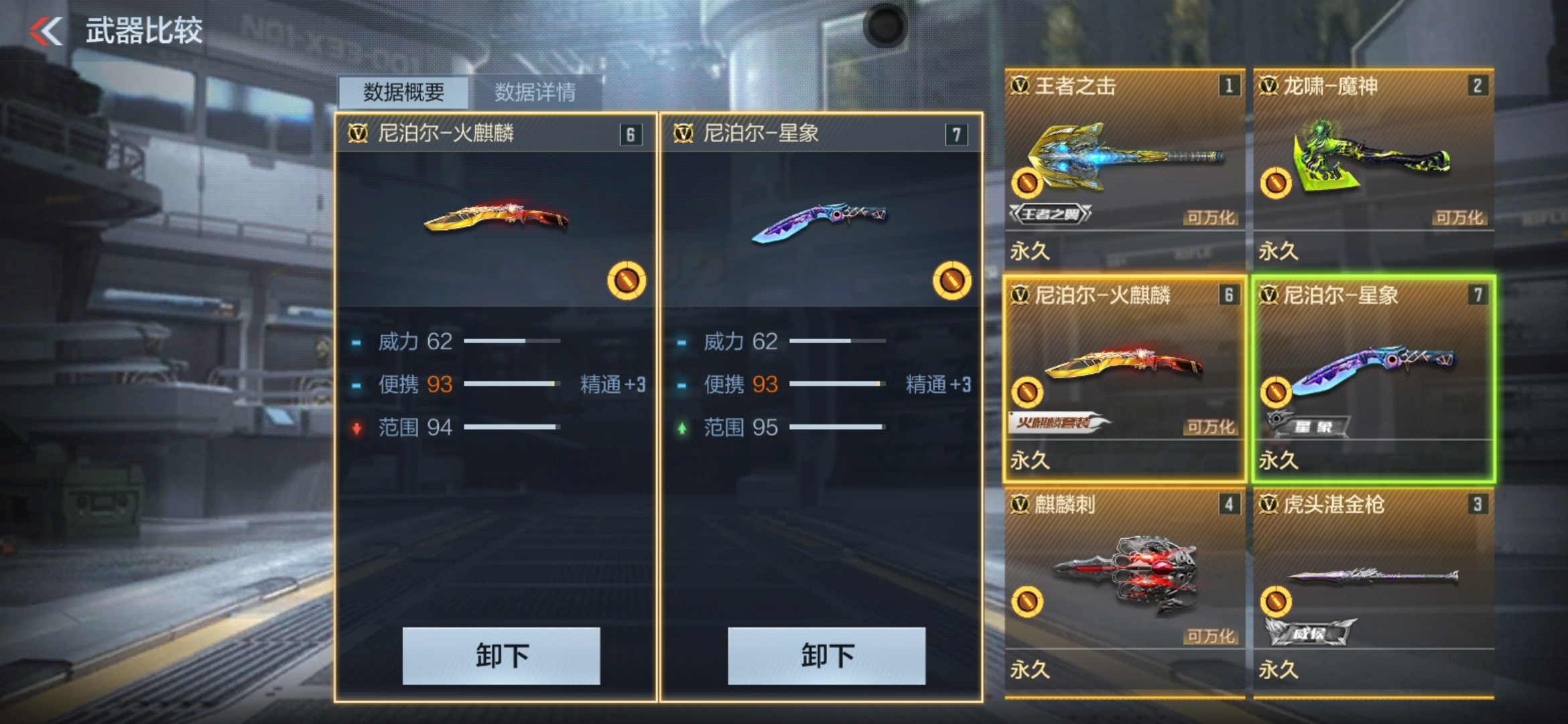Go back using the double-chevron arrow
Viewport: 1568px width, 724px height.
coord(46,31)
